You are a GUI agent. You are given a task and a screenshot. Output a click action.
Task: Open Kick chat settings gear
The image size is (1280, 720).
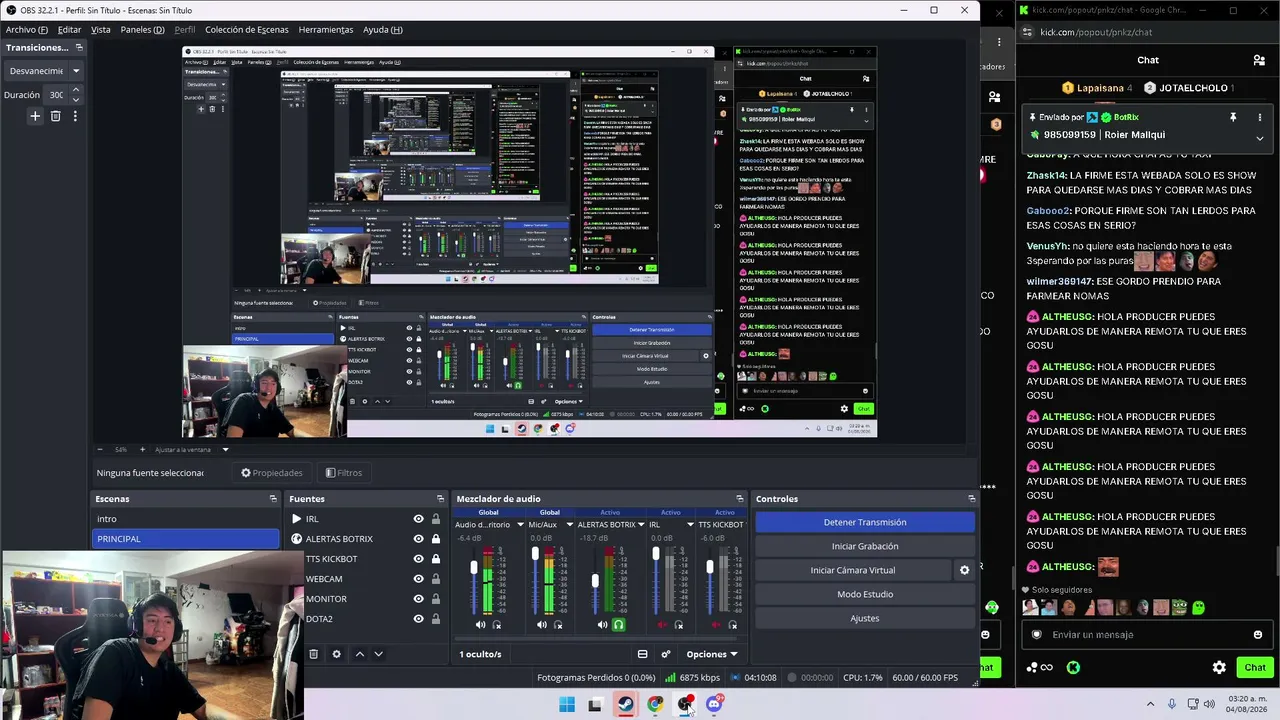(1219, 667)
